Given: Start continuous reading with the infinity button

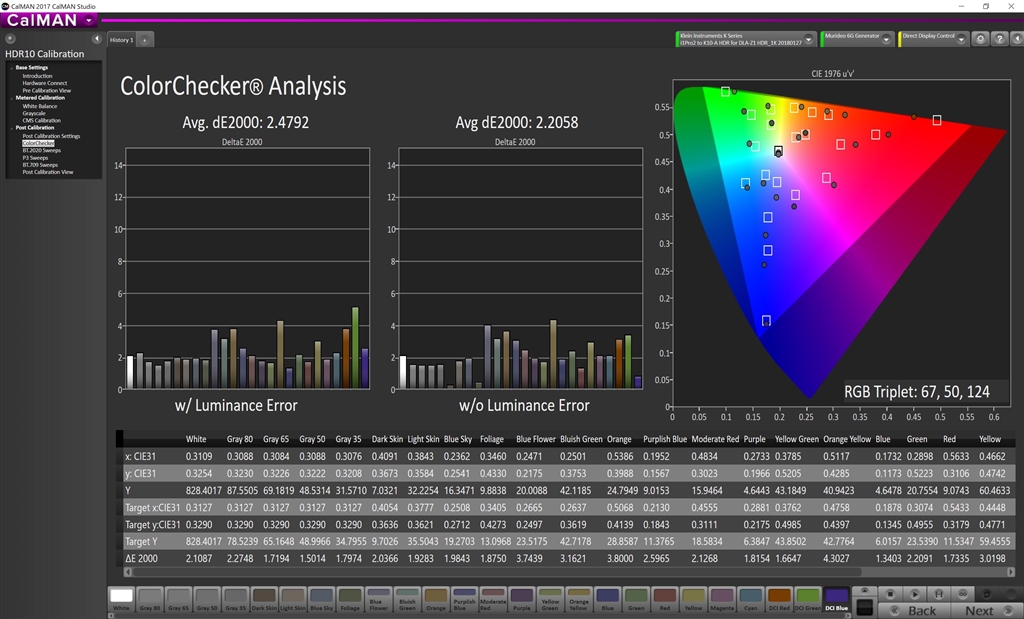Looking at the screenshot, I should point(963,594).
